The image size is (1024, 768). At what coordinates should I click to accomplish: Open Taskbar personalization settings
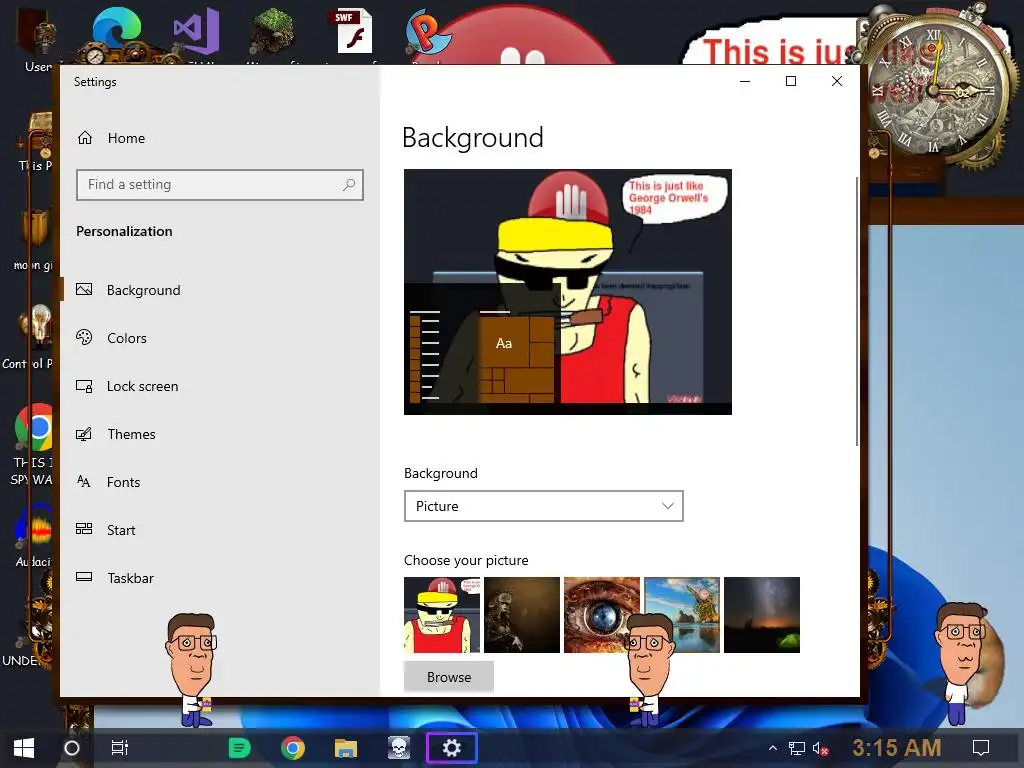[130, 579]
